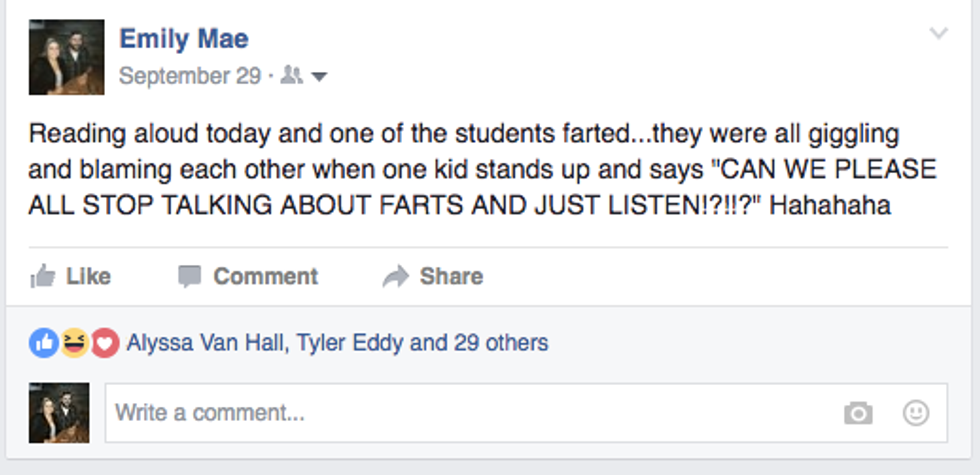Like the post with the thumbs-up button
Viewport: 980px width, 475px height.
(x=70, y=276)
